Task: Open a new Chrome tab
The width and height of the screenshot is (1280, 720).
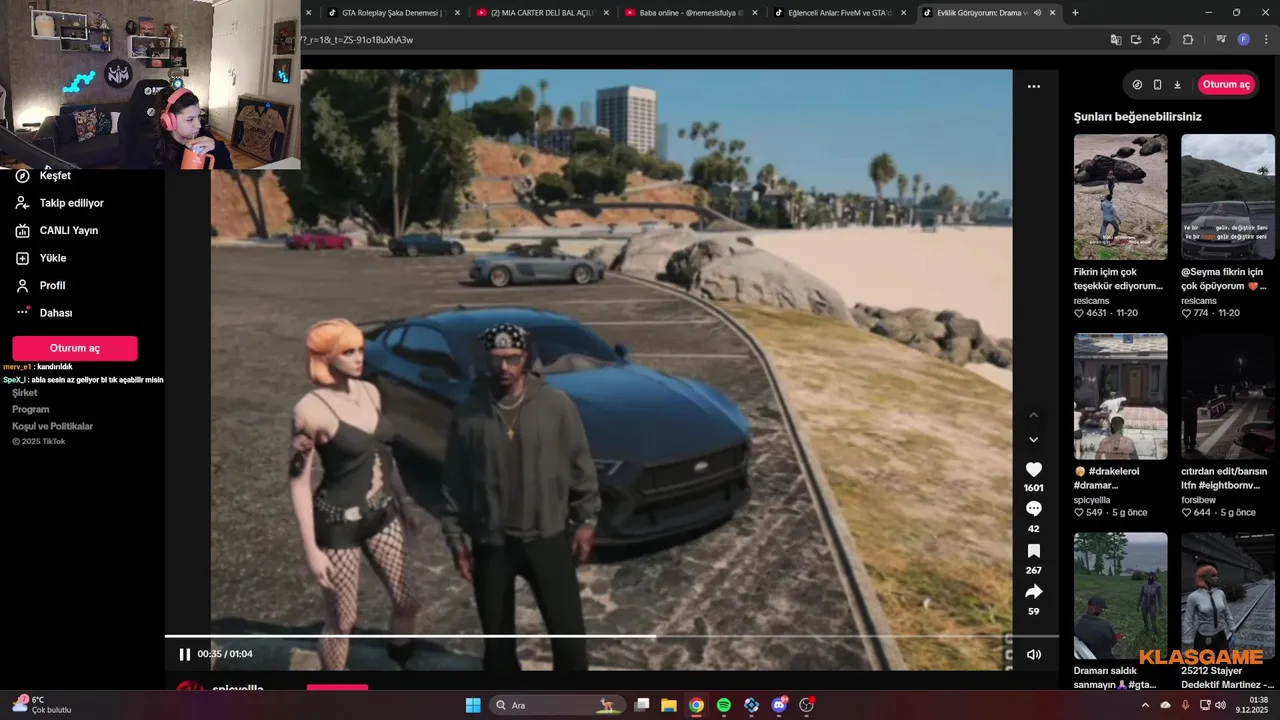Action: coord(1075,13)
